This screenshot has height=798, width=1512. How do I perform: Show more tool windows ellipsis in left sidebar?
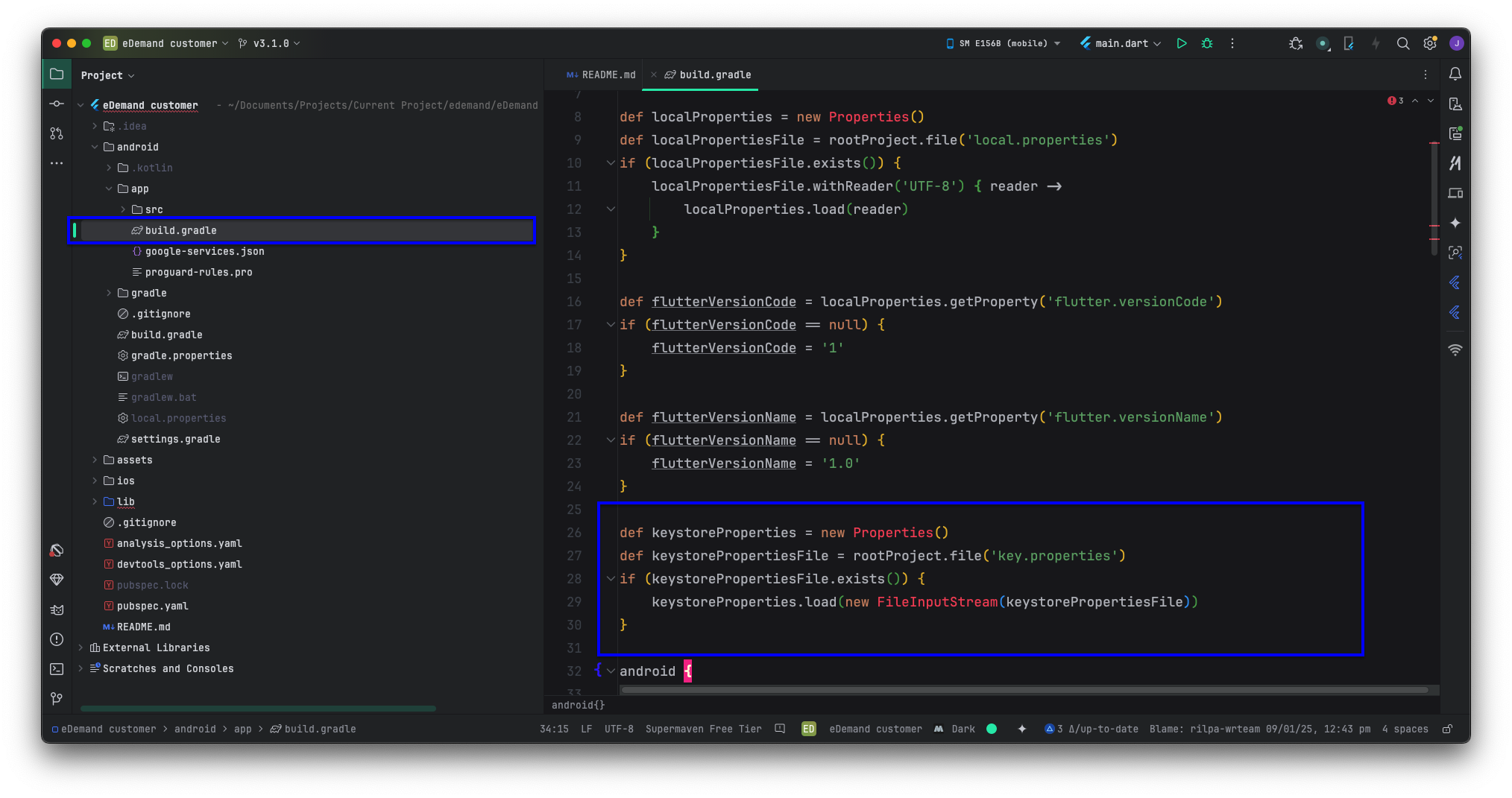click(57, 162)
